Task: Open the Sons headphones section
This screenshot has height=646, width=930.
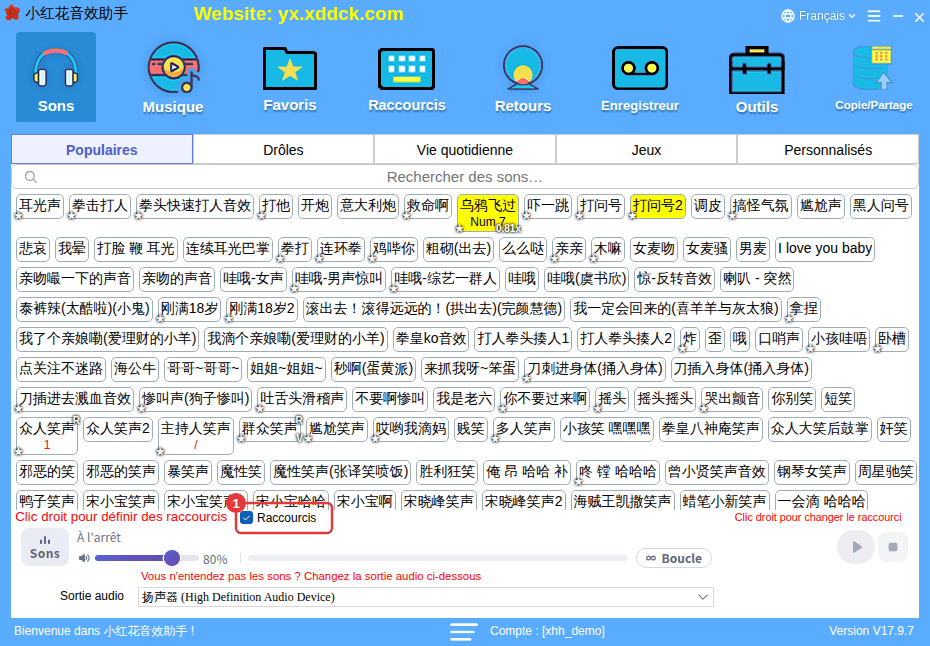Action: click(56, 77)
